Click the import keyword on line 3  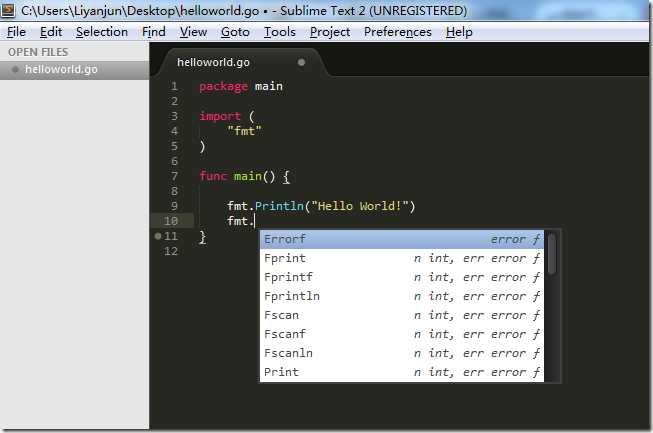point(220,116)
